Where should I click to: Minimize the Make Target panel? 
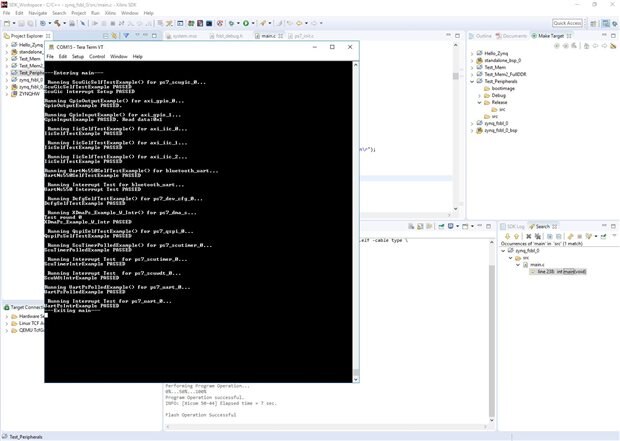coord(603,35)
